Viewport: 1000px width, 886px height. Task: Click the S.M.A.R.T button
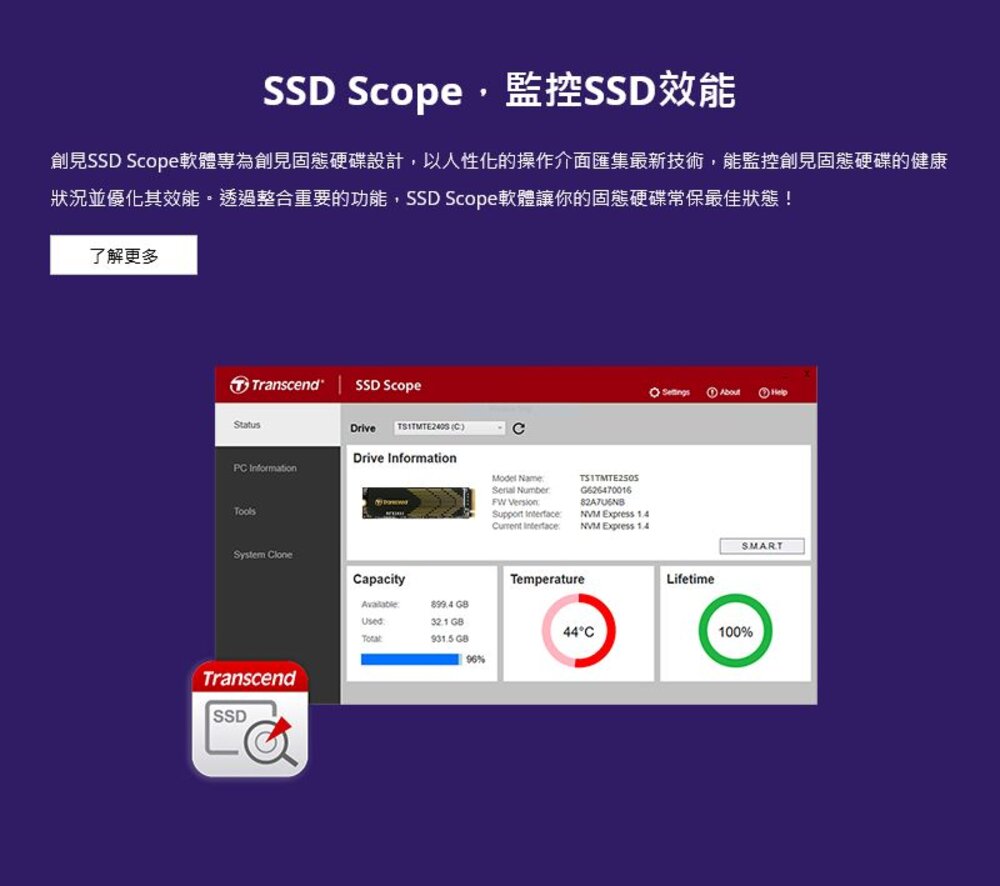(762, 545)
